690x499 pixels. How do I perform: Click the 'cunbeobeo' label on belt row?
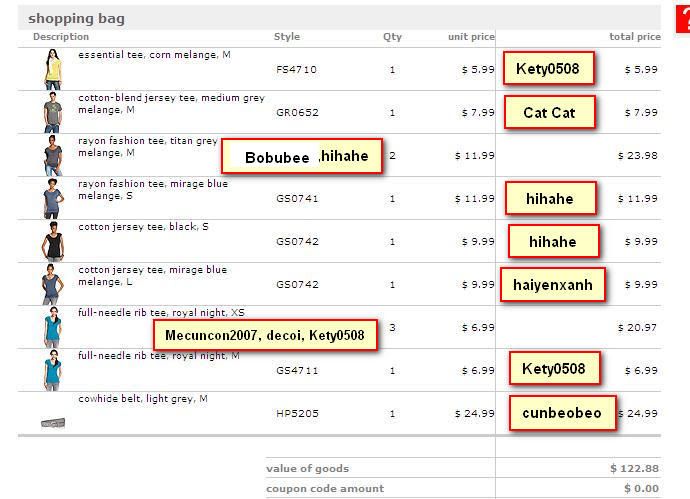[x=561, y=413]
